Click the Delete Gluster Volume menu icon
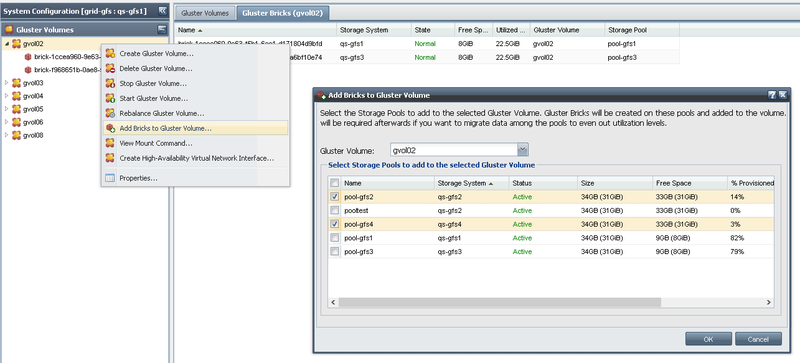This screenshot has width=800, height=363. point(110,68)
